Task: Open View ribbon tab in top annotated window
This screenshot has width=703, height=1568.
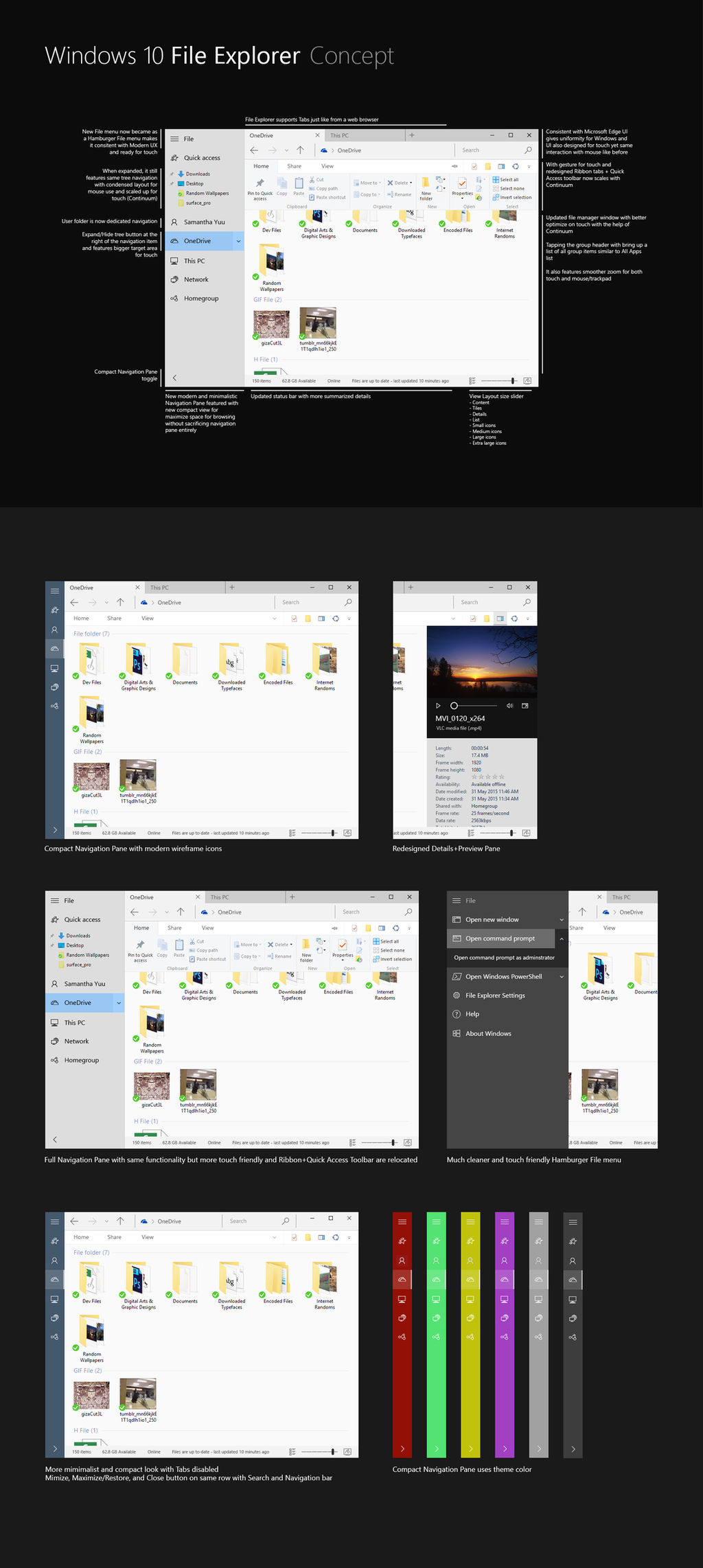Action: [x=327, y=166]
